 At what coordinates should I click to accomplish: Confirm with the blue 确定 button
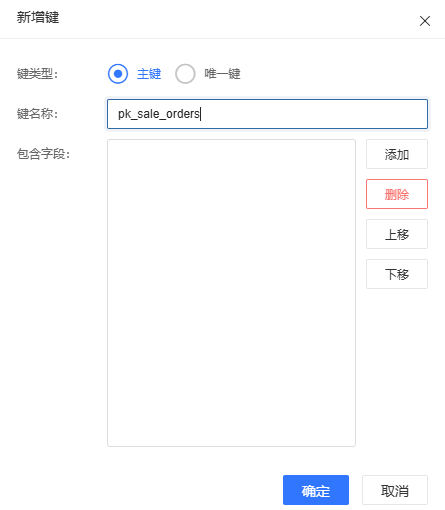click(x=316, y=490)
